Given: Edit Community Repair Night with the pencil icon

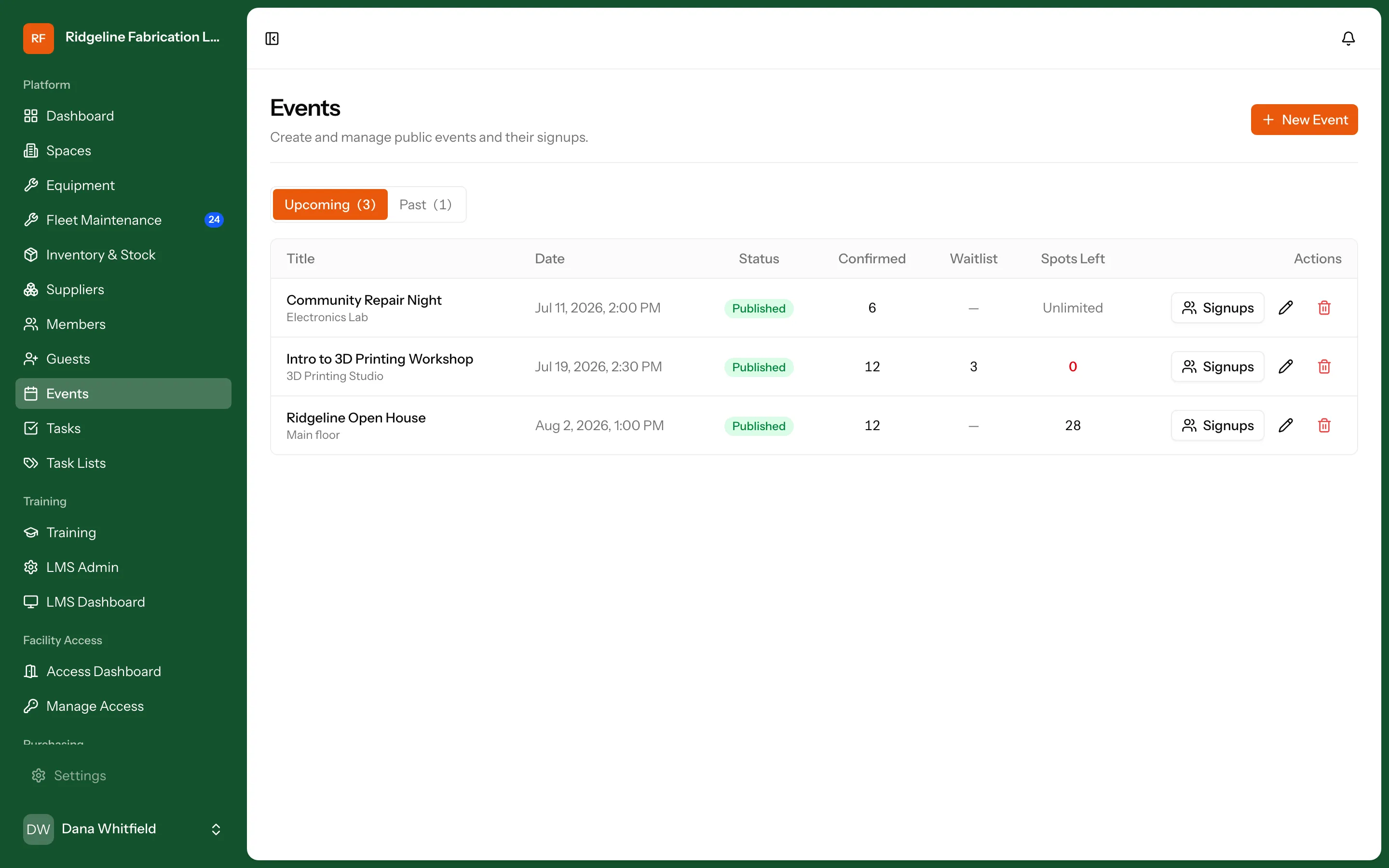Looking at the screenshot, I should [x=1286, y=308].
